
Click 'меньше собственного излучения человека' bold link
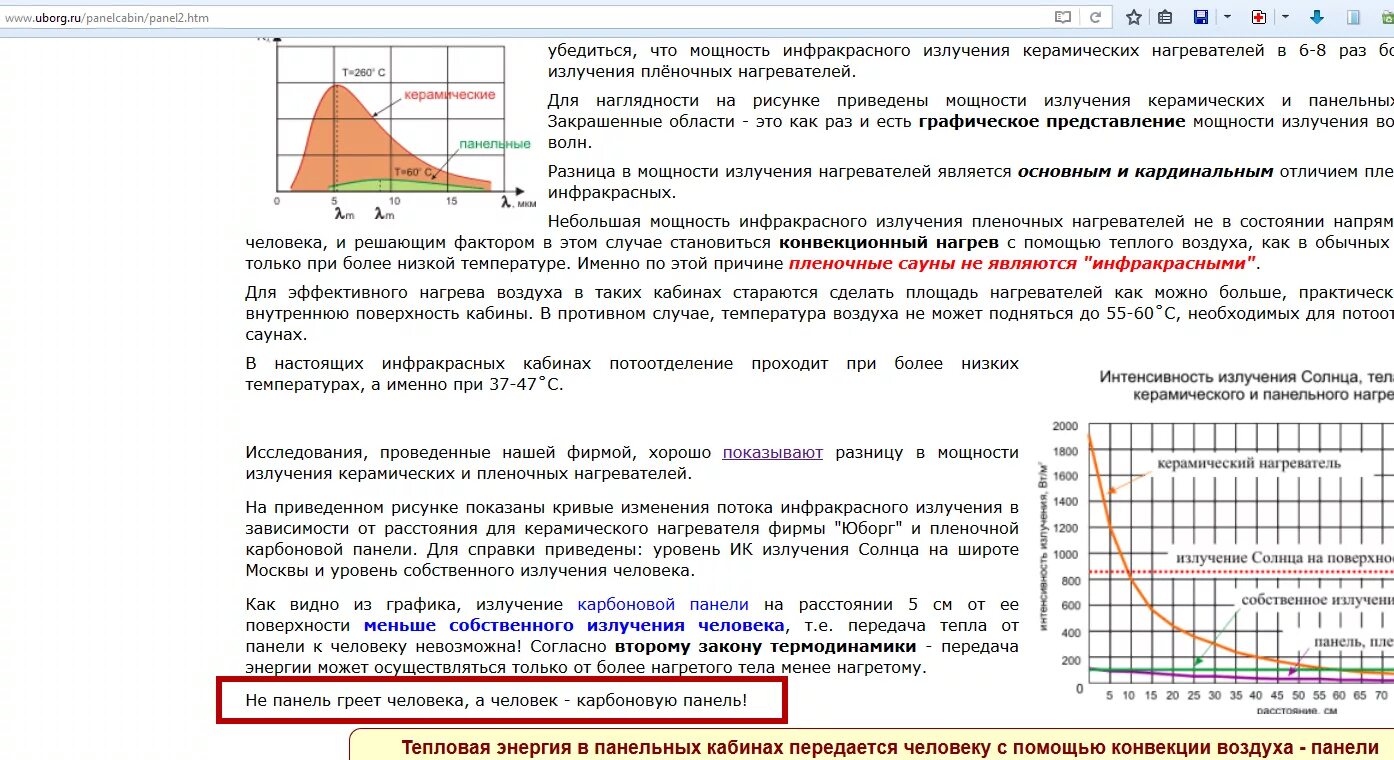coord(574,625)
